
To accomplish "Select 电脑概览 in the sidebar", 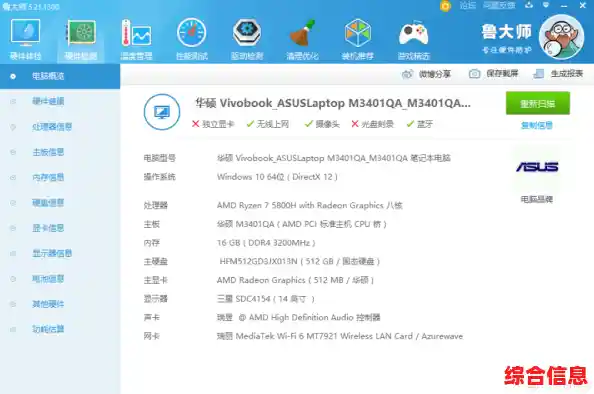I will (60, 76).
